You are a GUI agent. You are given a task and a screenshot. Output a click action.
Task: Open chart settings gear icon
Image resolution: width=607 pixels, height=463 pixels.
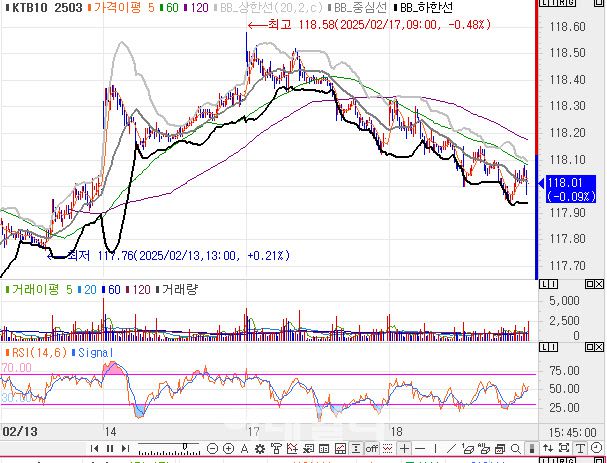pos(260,449)
